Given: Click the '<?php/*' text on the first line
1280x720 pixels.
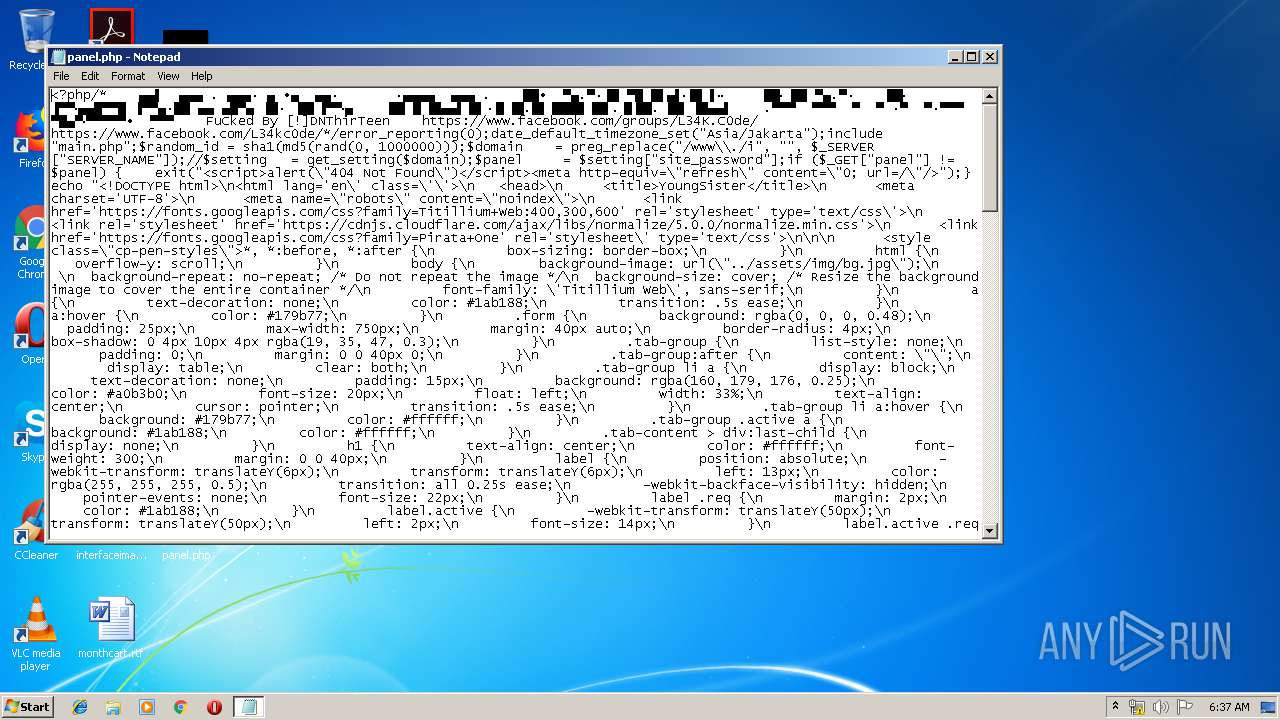Looking at the screenshot, I should pyautogui.click(x=78, y=95).
